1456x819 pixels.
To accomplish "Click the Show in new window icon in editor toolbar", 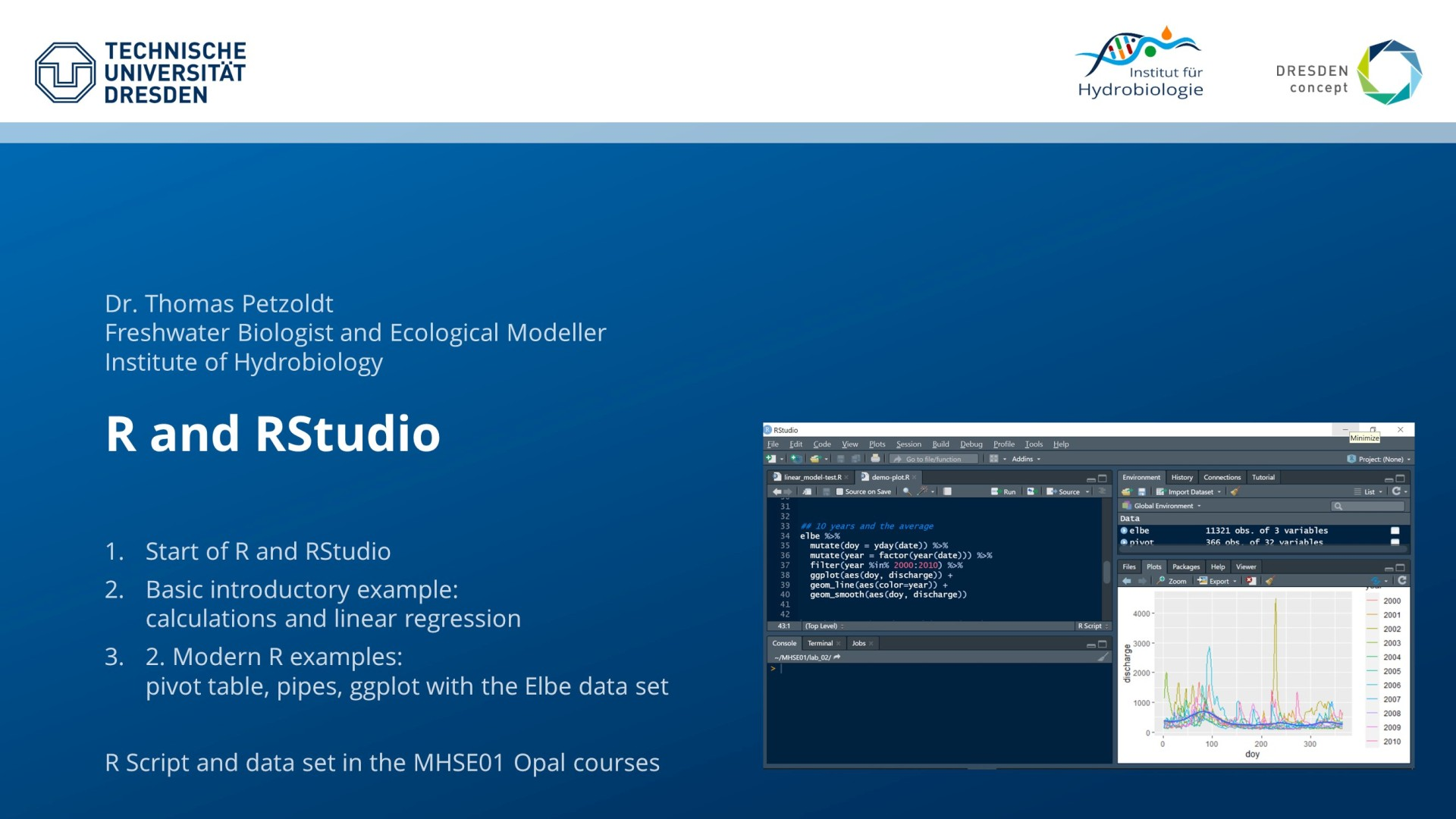I will point(807,491).
